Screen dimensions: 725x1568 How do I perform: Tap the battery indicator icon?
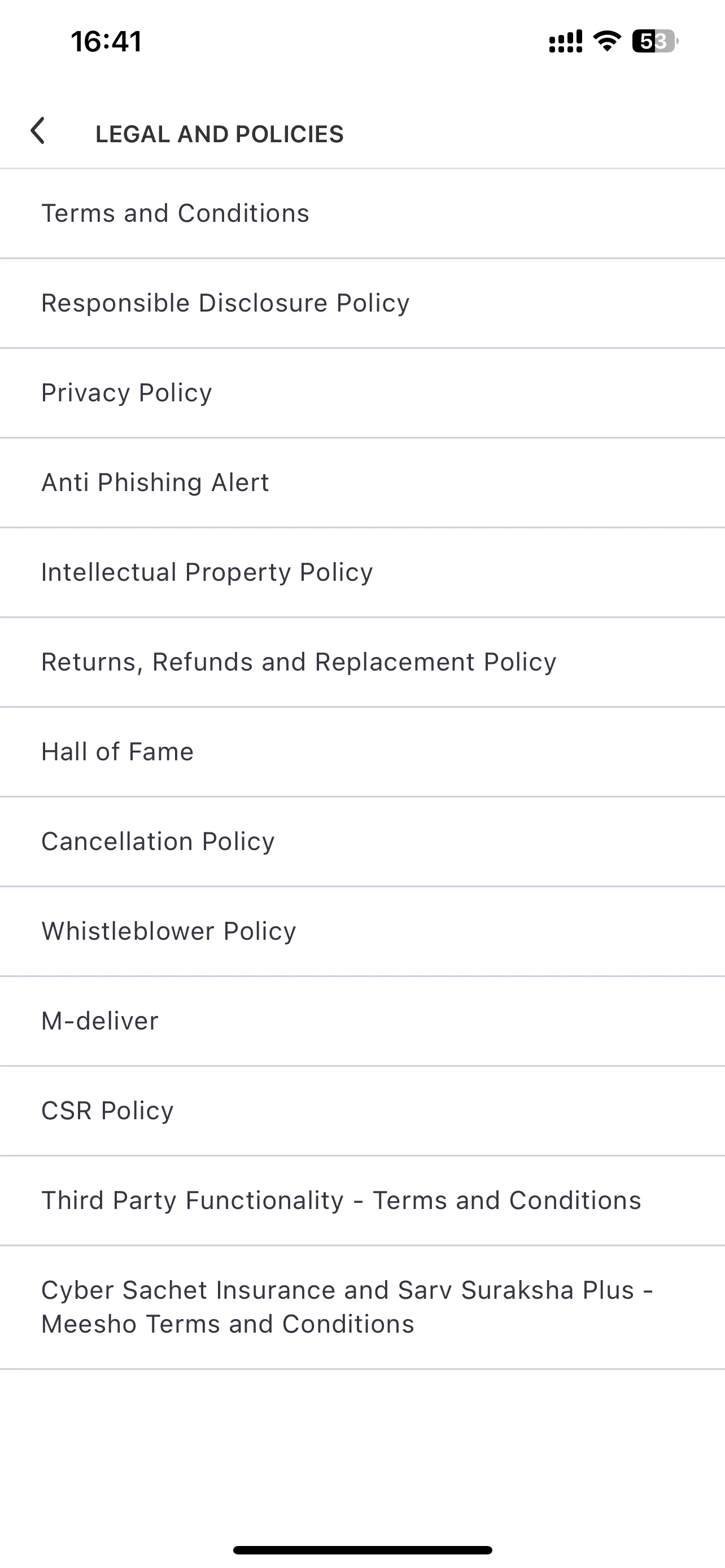click(655, 41)
